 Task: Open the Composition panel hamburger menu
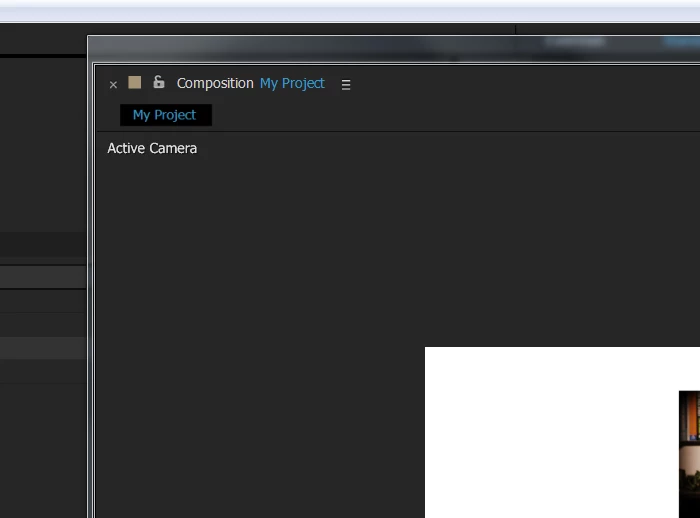coord(346,84)
